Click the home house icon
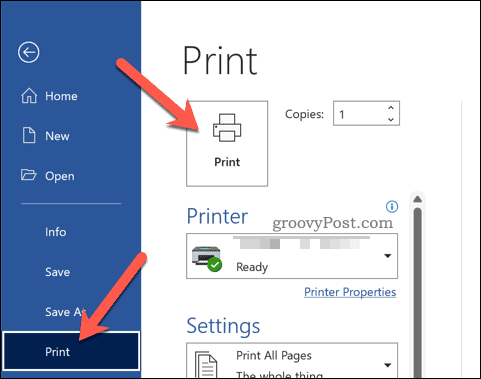481x379 pixels. pyautogui.click(x=29, y=96)
